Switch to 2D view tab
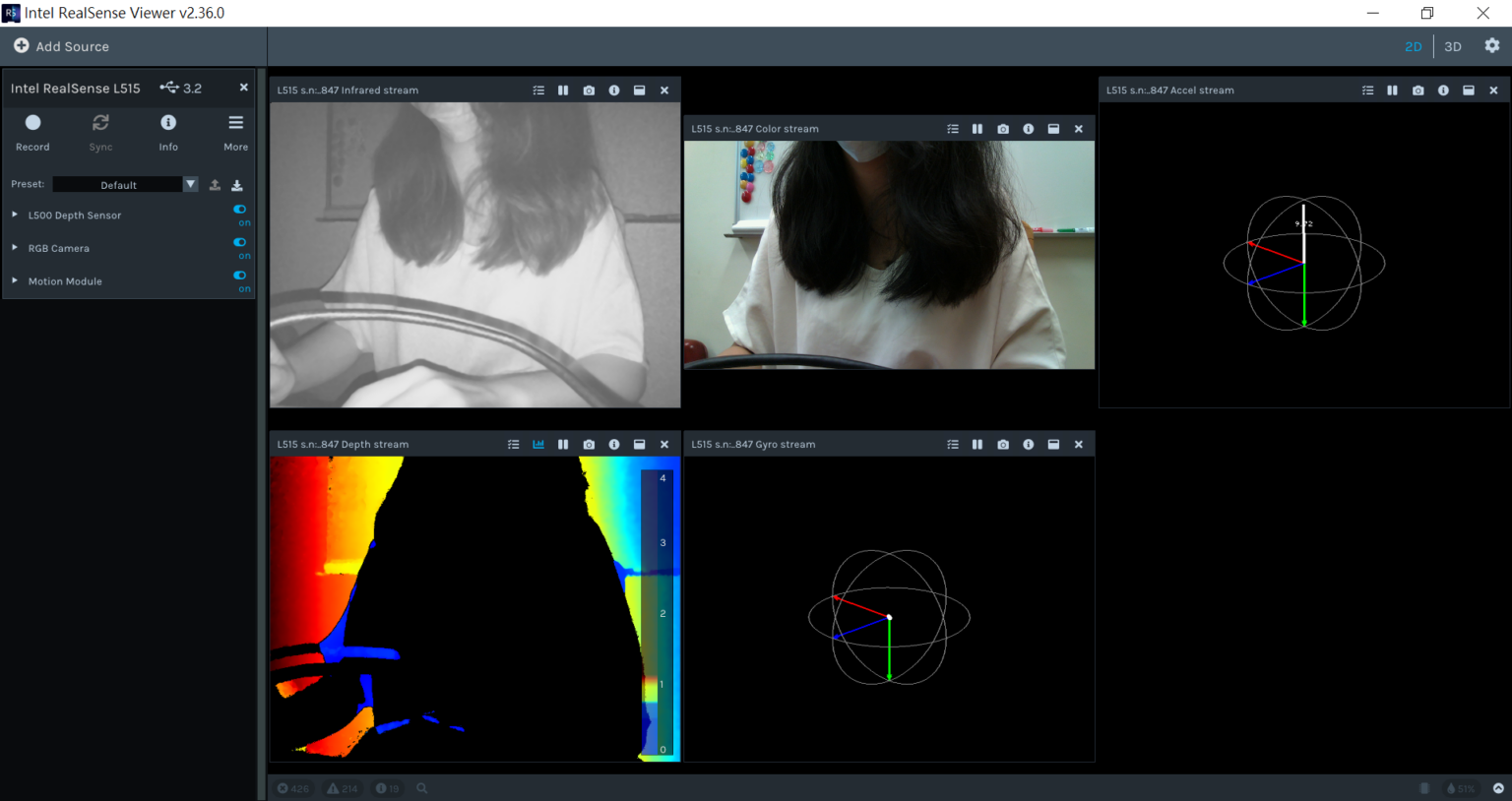 1413,46
